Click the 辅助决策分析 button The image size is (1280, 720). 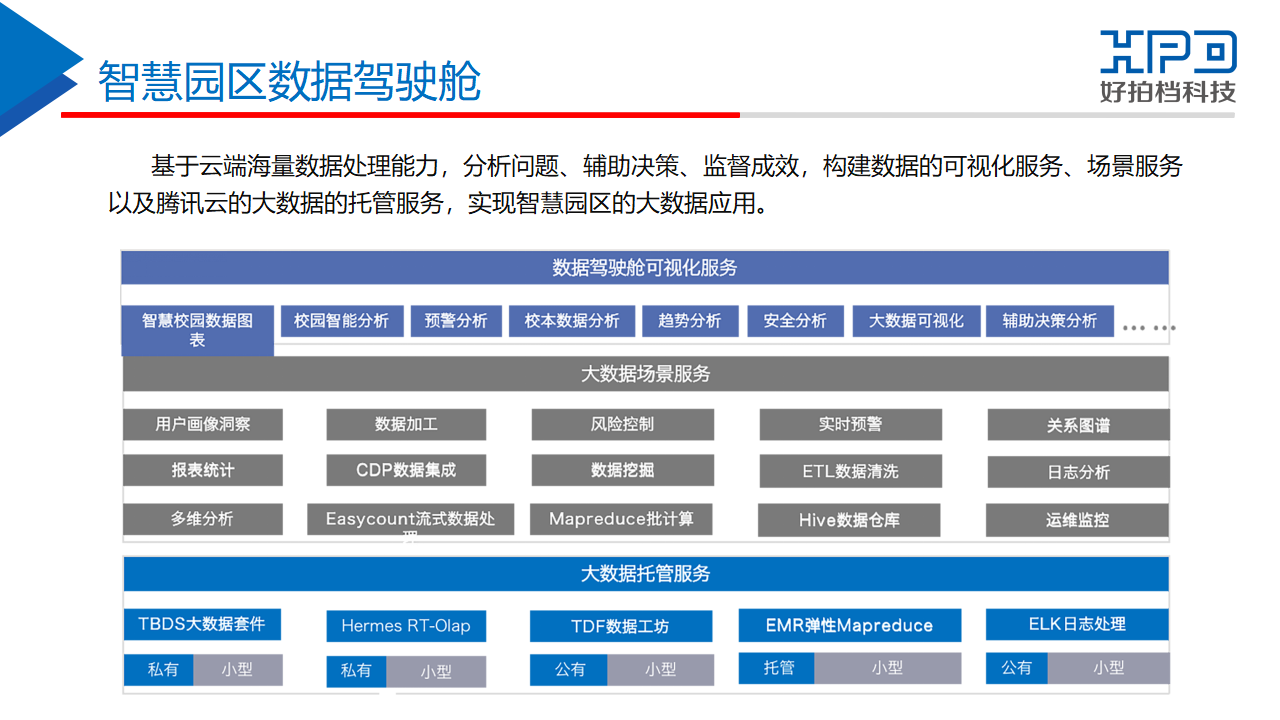click(x=1049, y=321)
